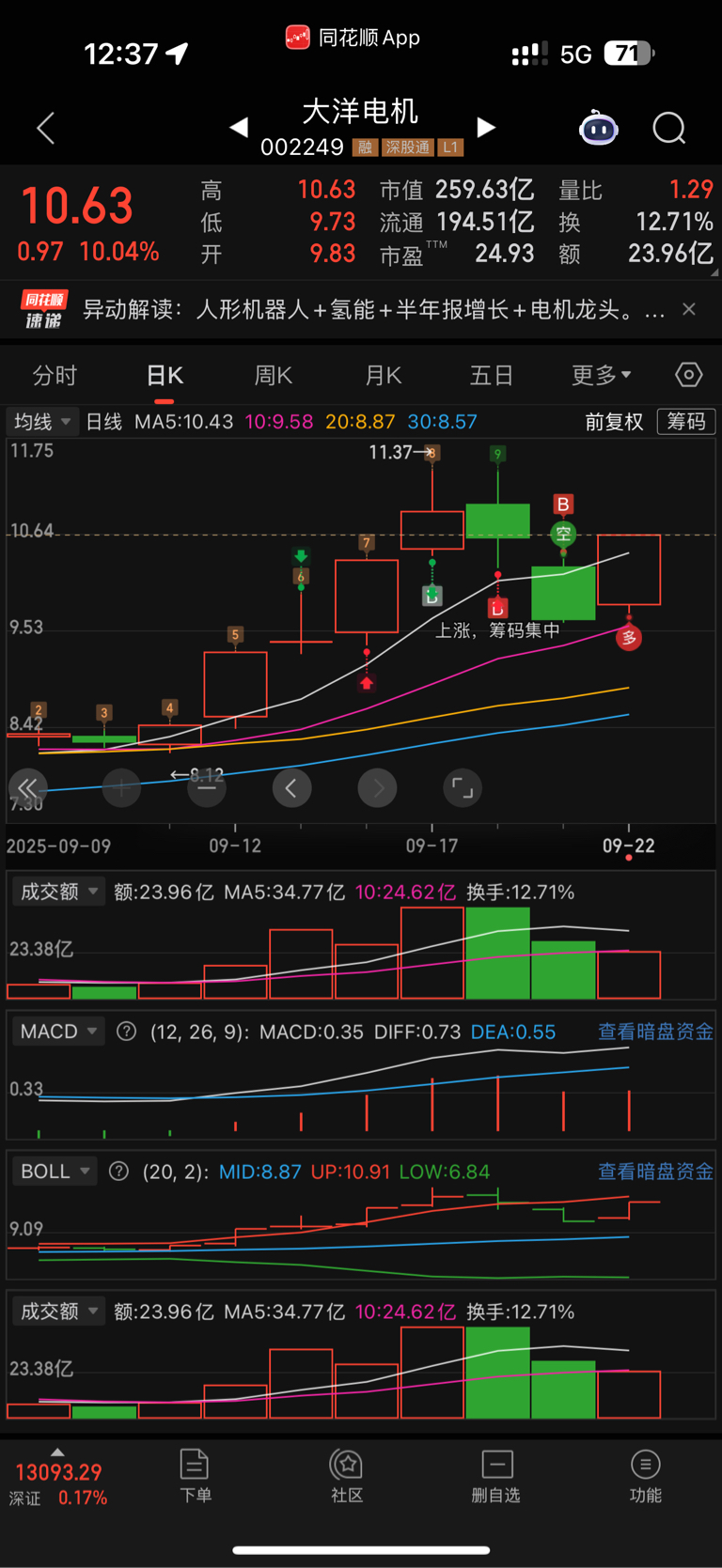
Task: Open the 社区 community page
Action: [x=346, y=1475]
